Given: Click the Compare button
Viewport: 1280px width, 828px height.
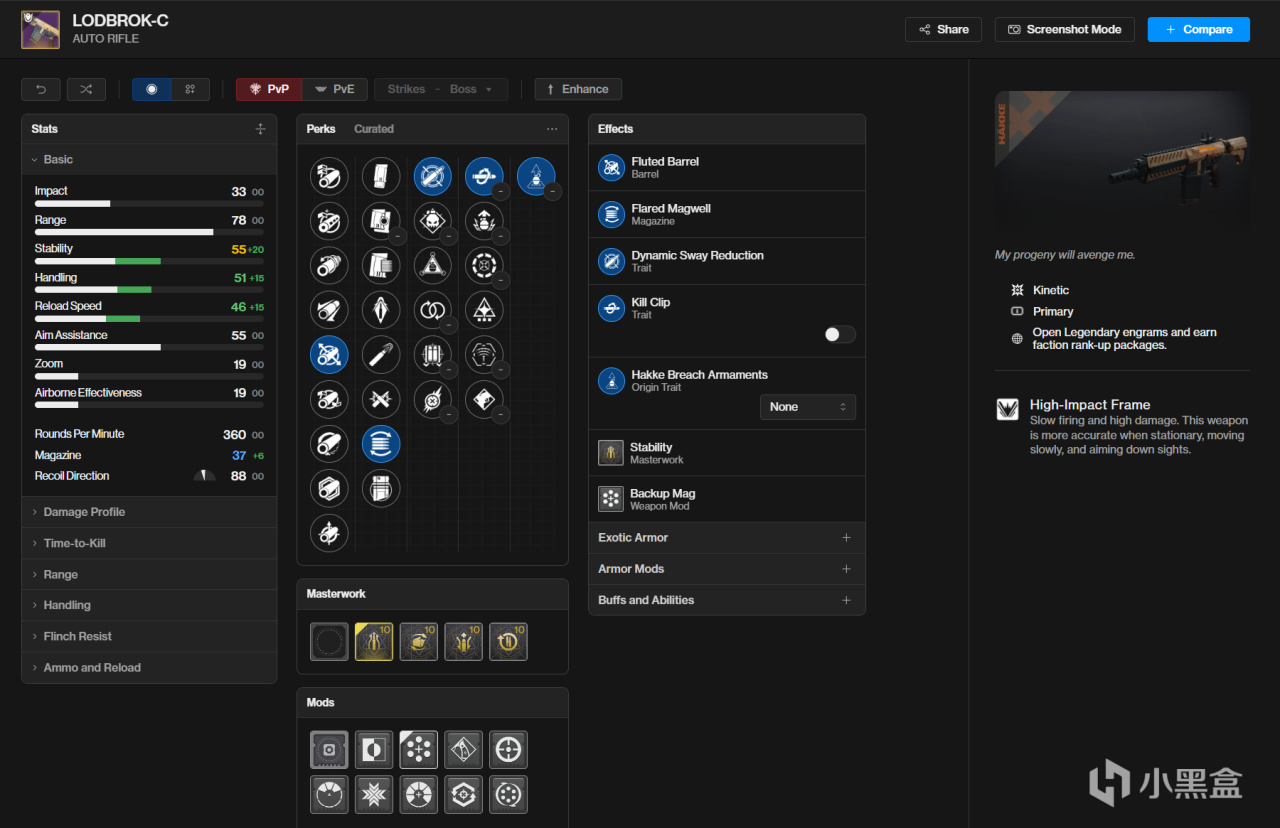Looking at the screenshot, I should pyautogui.click(x=1198, y=30).
